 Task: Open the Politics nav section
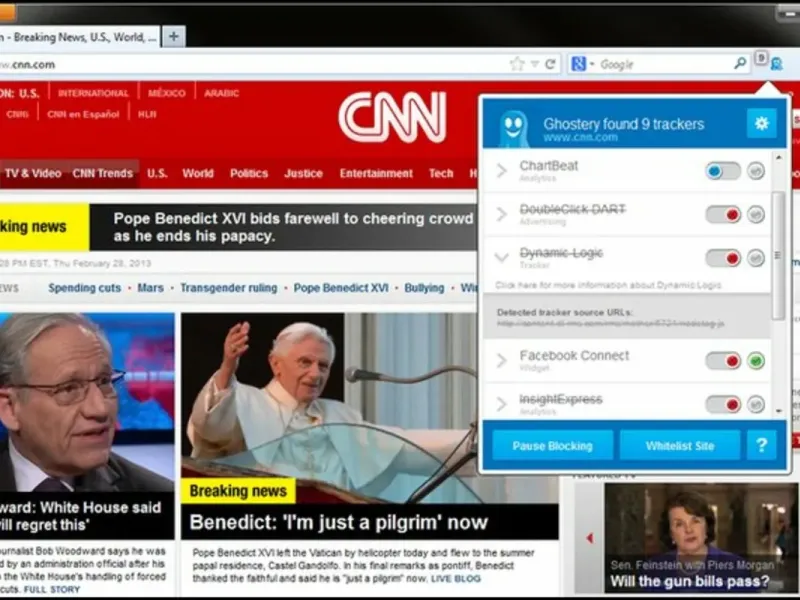pyautogui.click(x=249, y=173)
